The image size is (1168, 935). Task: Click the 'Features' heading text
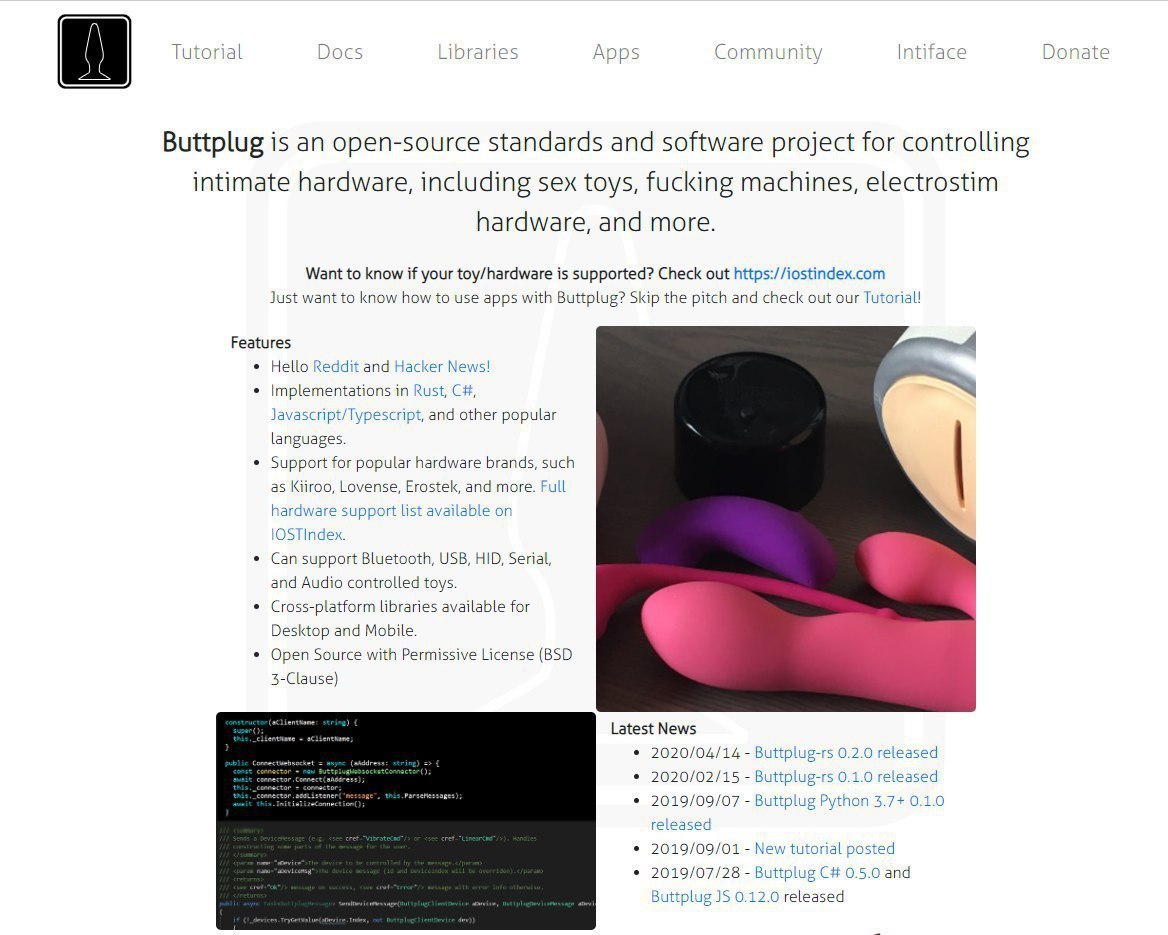coord(261,343)
